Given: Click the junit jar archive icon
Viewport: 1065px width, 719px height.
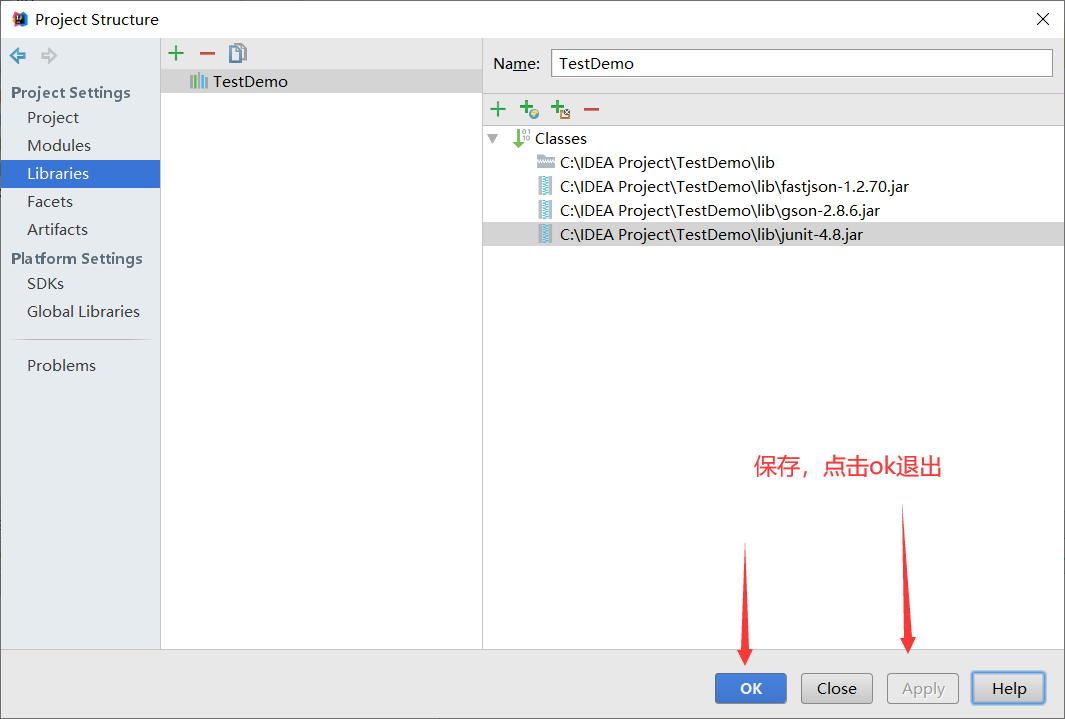Looking at the screenshot, I should tap(545, 234).
